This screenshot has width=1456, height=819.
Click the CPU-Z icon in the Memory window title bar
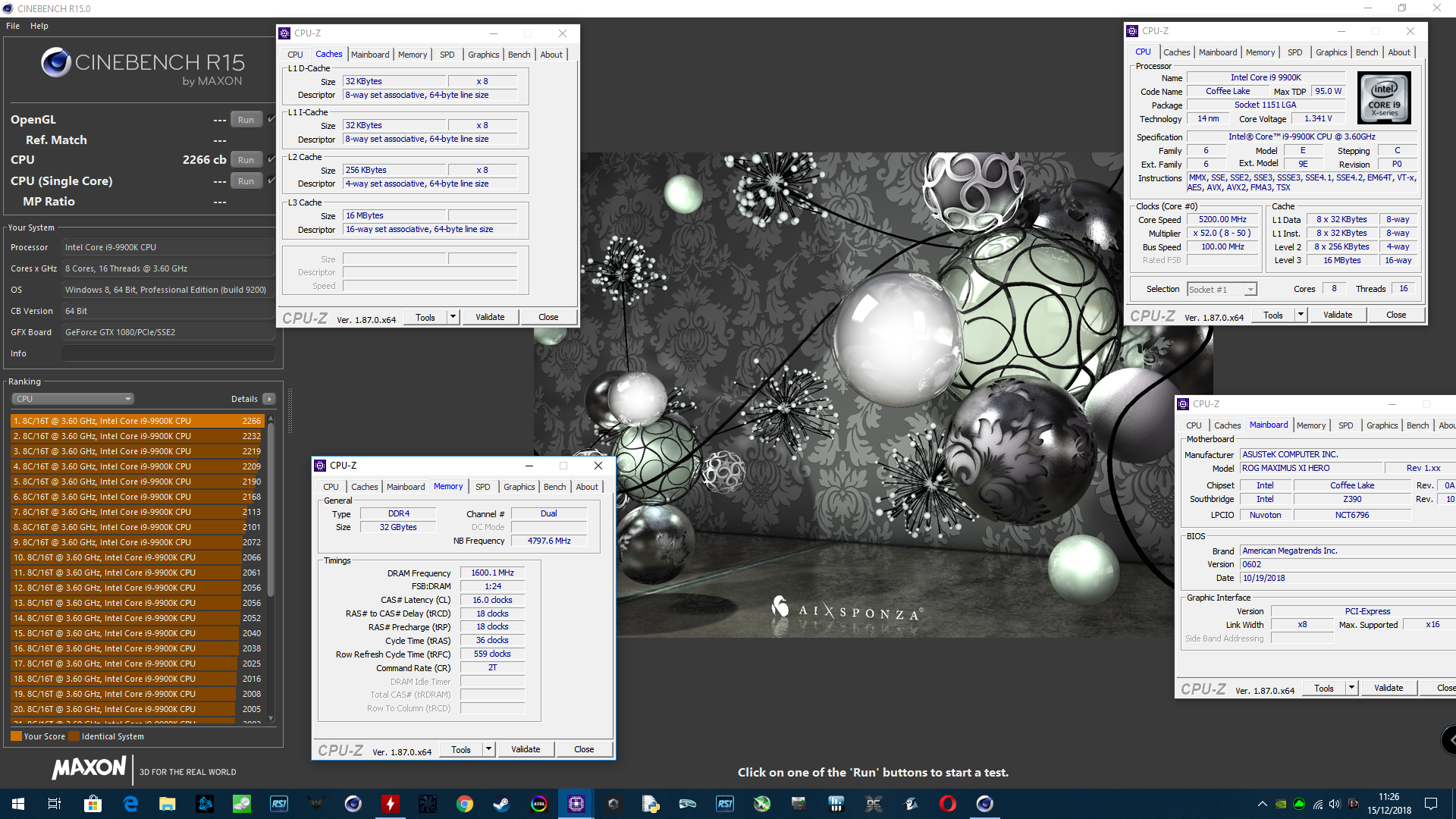320,466
